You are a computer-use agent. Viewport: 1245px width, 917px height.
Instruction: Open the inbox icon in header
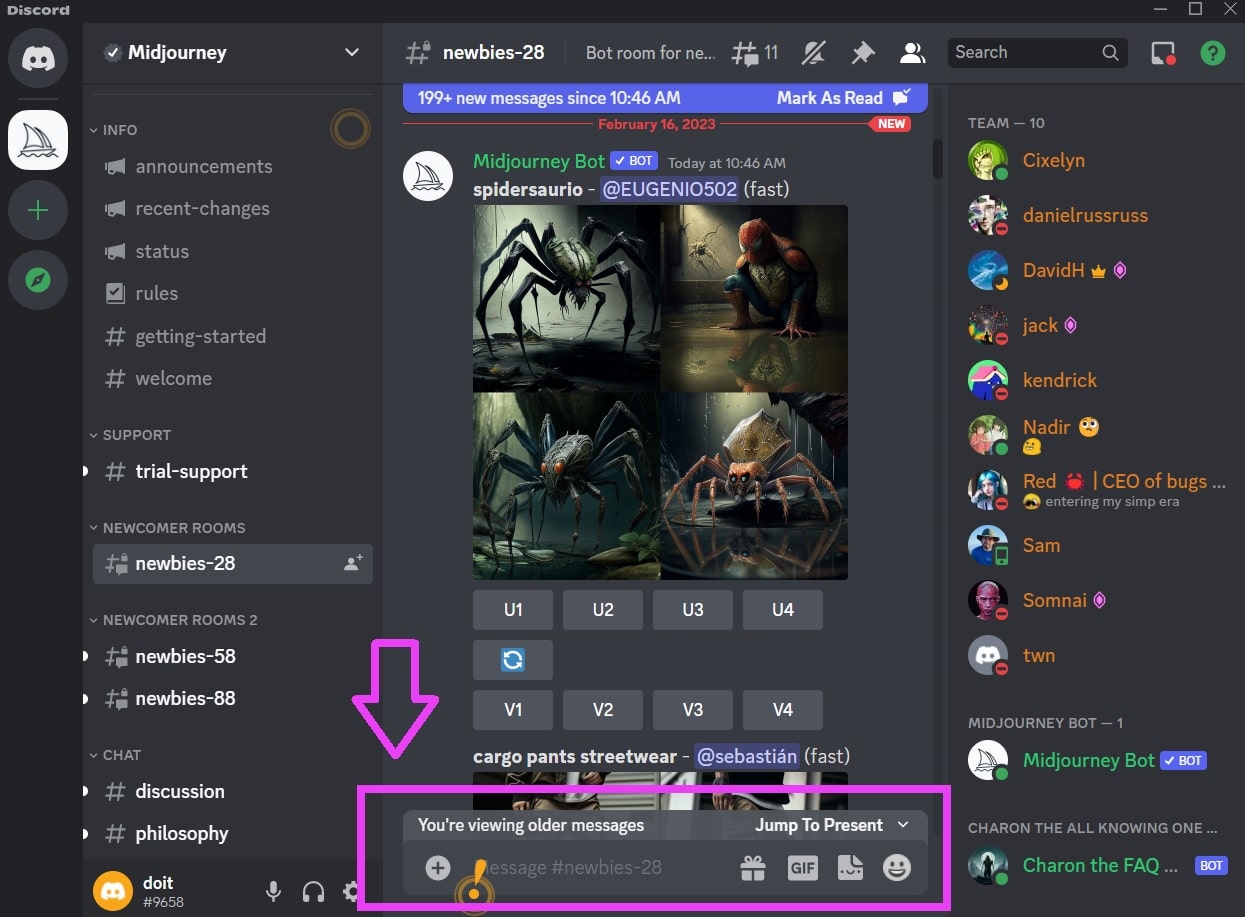(x=1163, y=53)
